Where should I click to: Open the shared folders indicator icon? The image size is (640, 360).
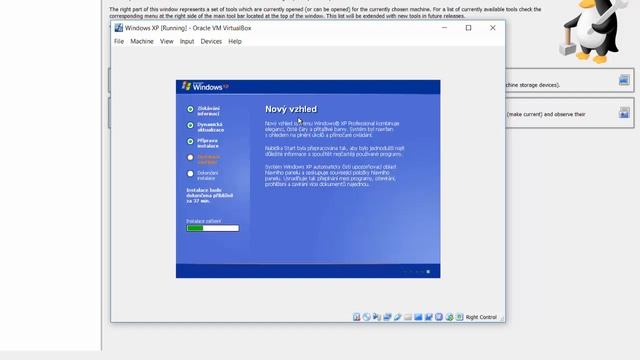click(x=408, y=317)
